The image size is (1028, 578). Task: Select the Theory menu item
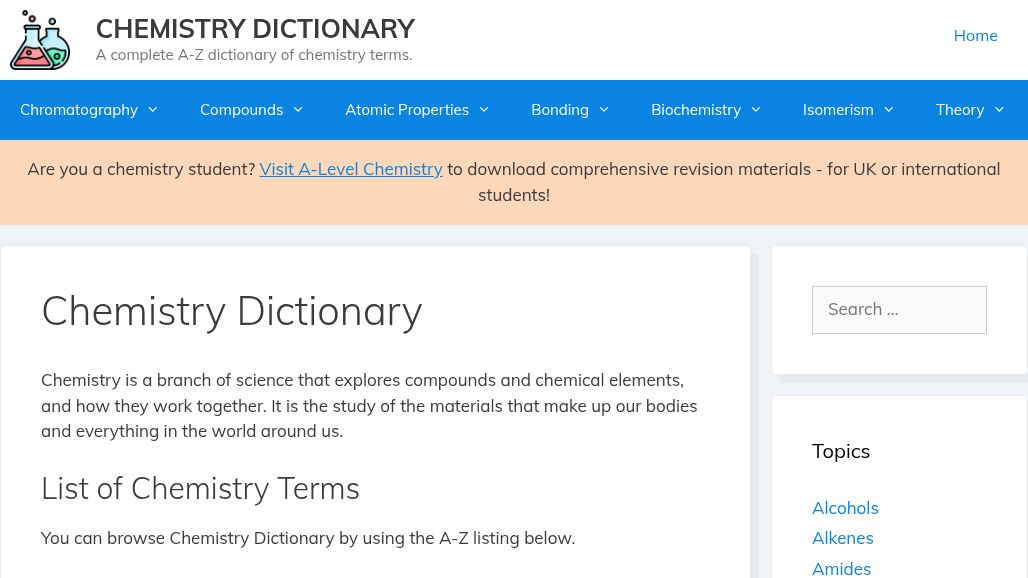[959, 110]
